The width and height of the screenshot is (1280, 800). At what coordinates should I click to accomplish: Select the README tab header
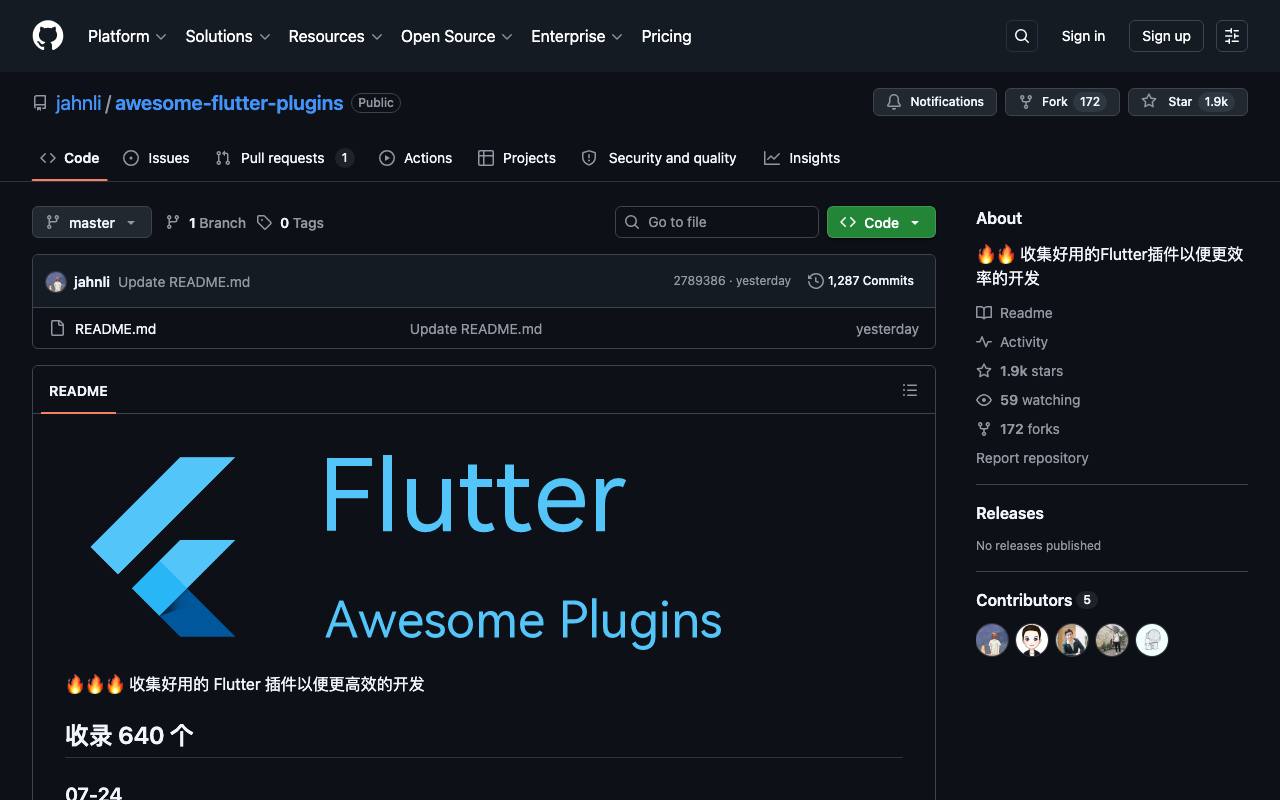[78, 391]
